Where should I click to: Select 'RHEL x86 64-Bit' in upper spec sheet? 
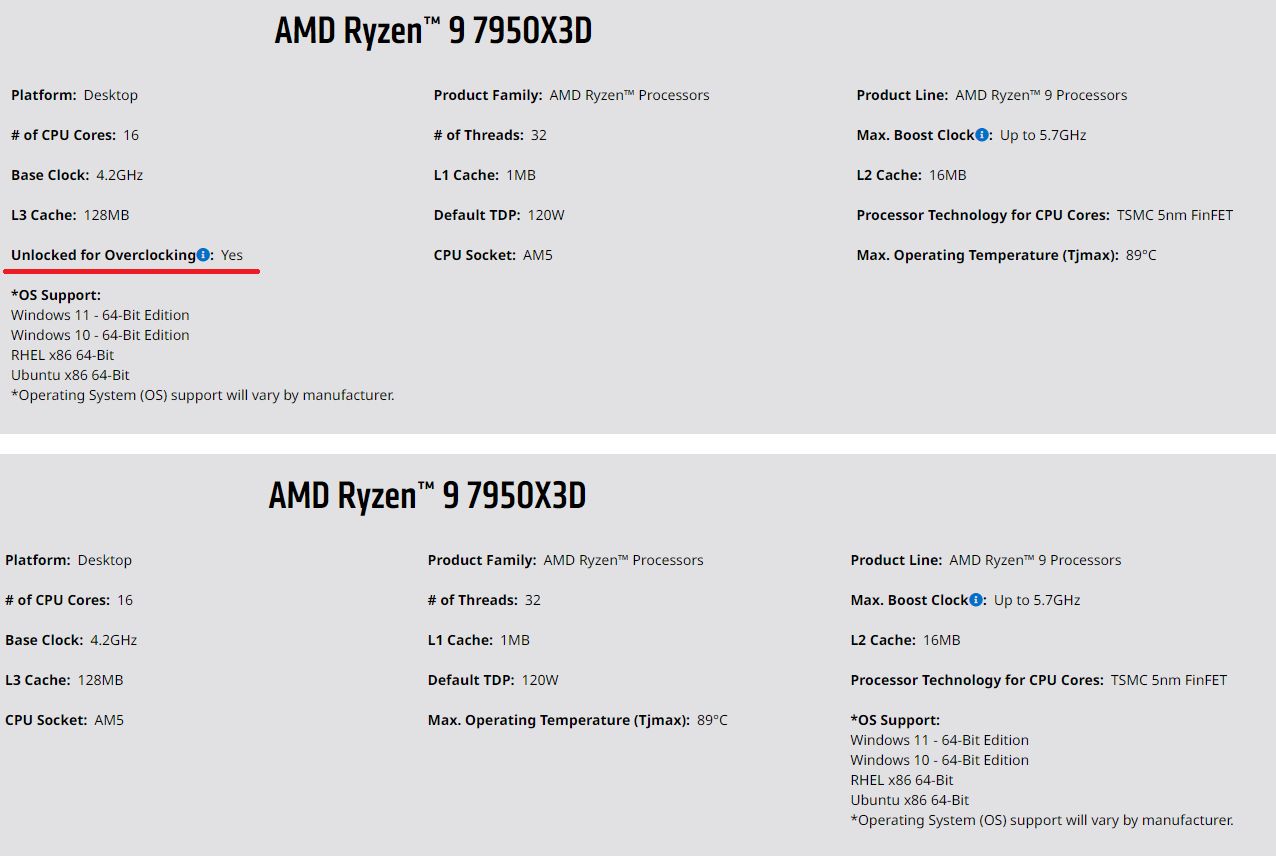63,355
